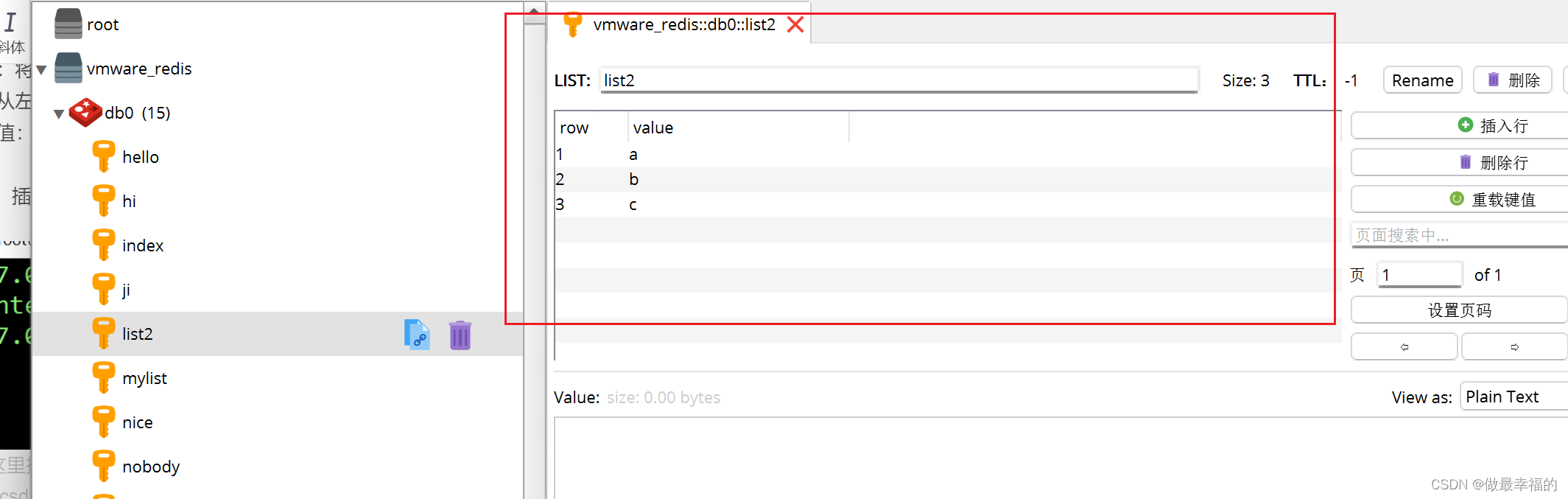Click the key icon beside index
1568x499 pixels.
pos(103,245)
